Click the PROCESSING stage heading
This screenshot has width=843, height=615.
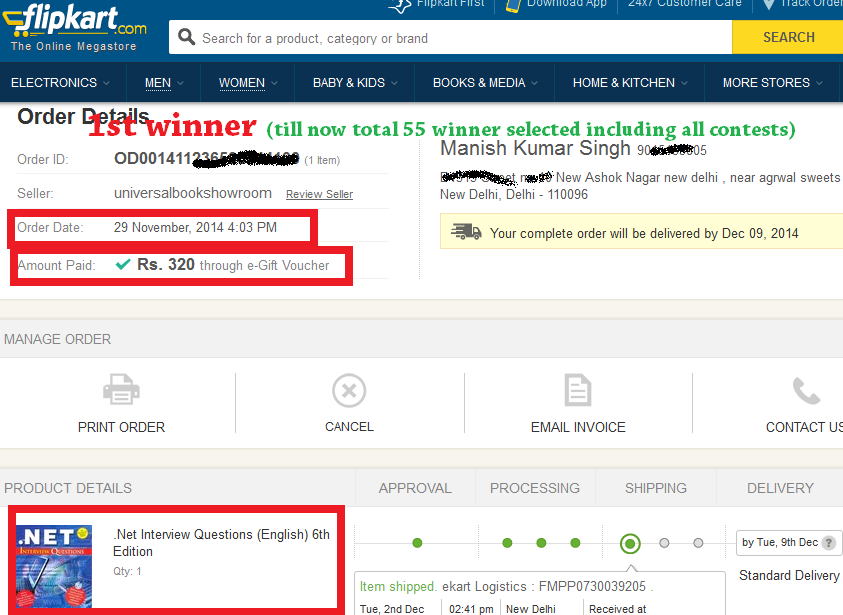pyautogui.click(x=534, y=488)
